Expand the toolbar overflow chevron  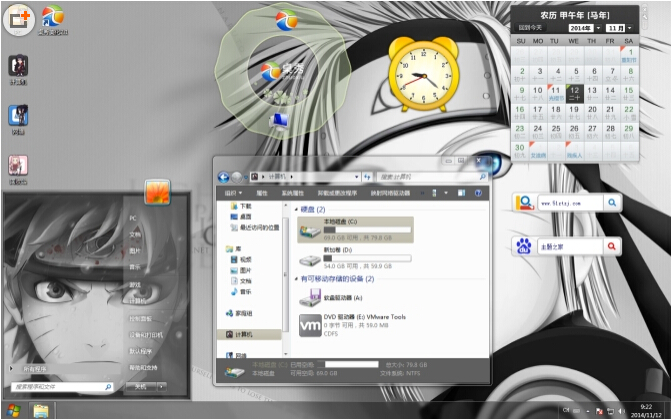[422, 193]
